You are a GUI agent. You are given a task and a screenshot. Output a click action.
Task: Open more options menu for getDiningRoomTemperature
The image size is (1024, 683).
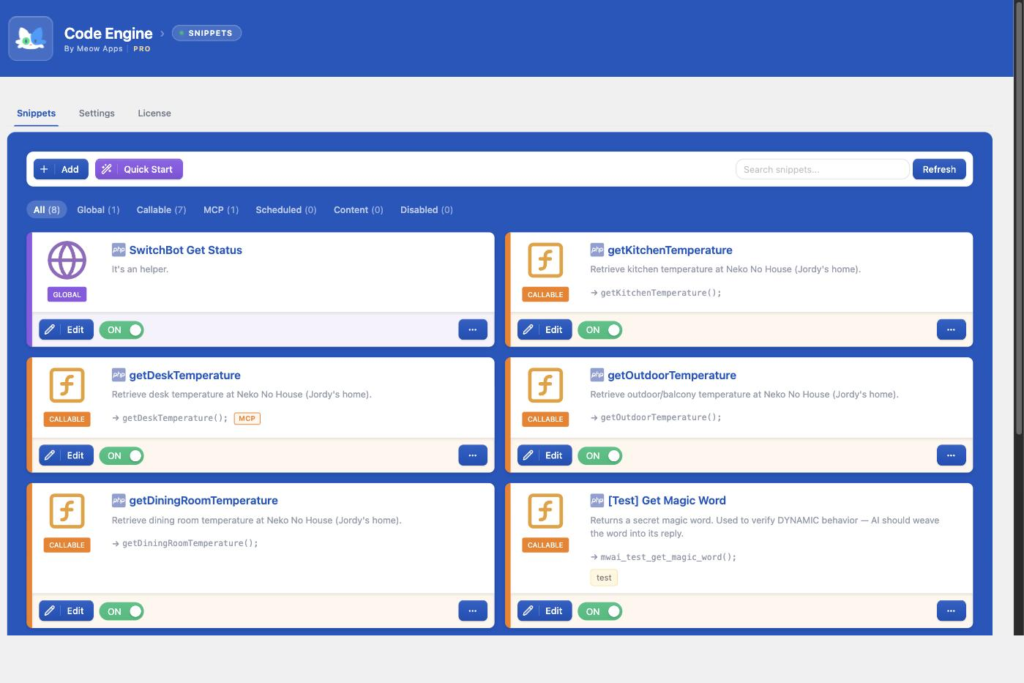pyautogui.click(x=473, y=611)
